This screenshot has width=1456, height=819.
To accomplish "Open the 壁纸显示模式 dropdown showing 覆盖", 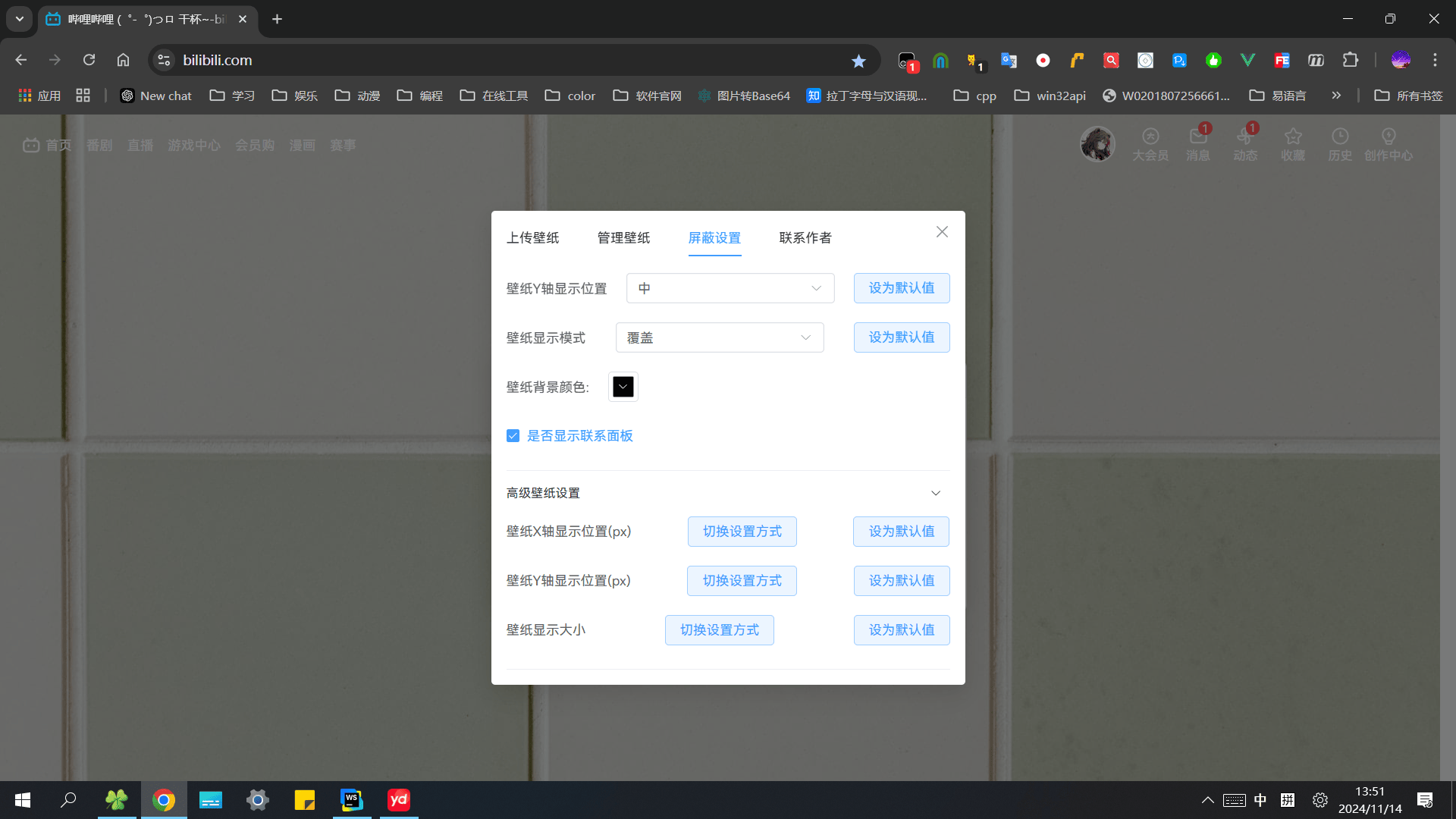I will click(x=719, y=337).
